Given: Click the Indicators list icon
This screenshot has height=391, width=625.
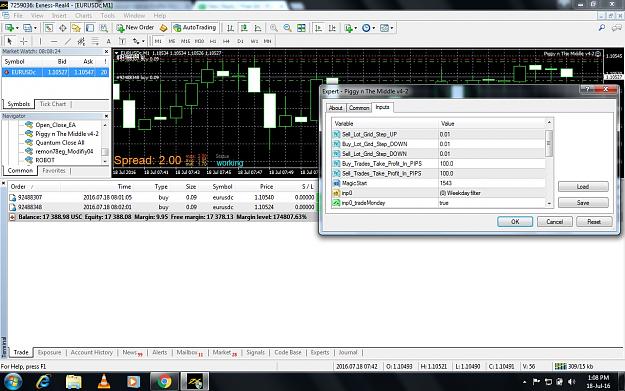Looking at the screenshot, I should (348, 28).
